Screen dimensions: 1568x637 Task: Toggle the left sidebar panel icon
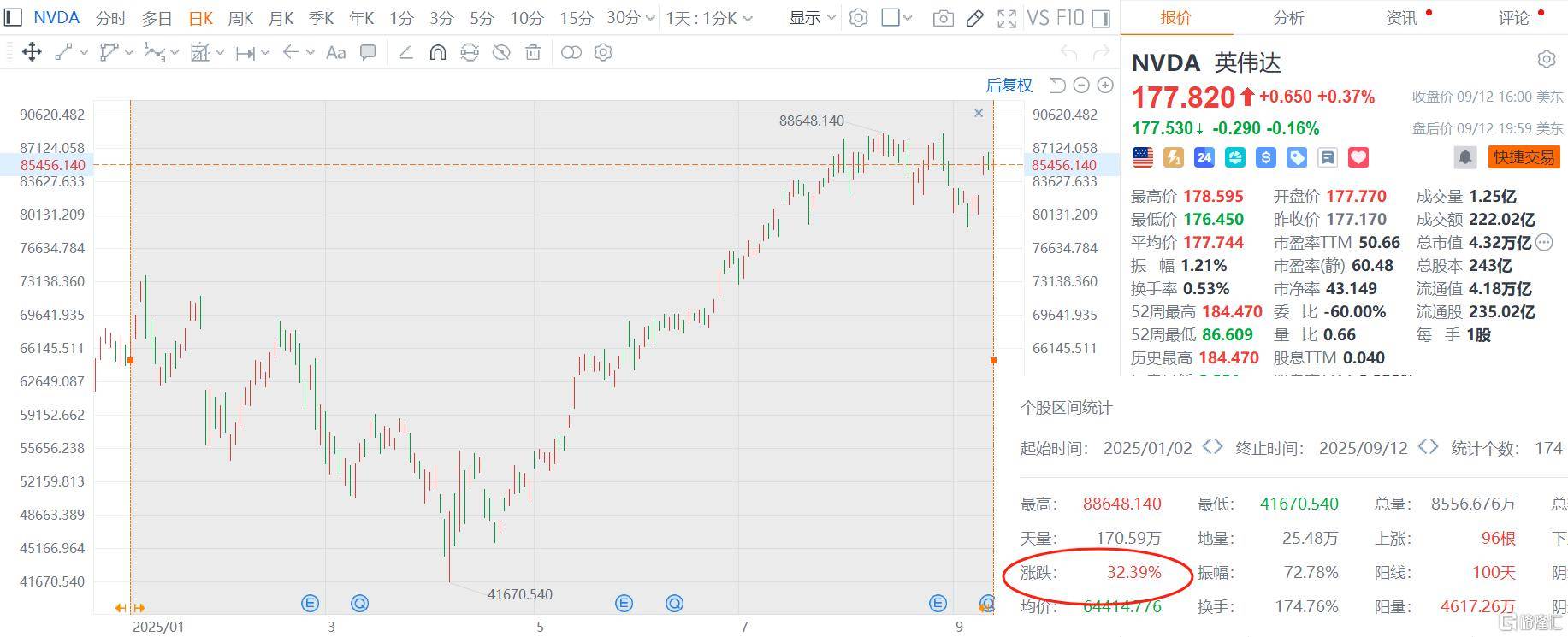(12, 18)
